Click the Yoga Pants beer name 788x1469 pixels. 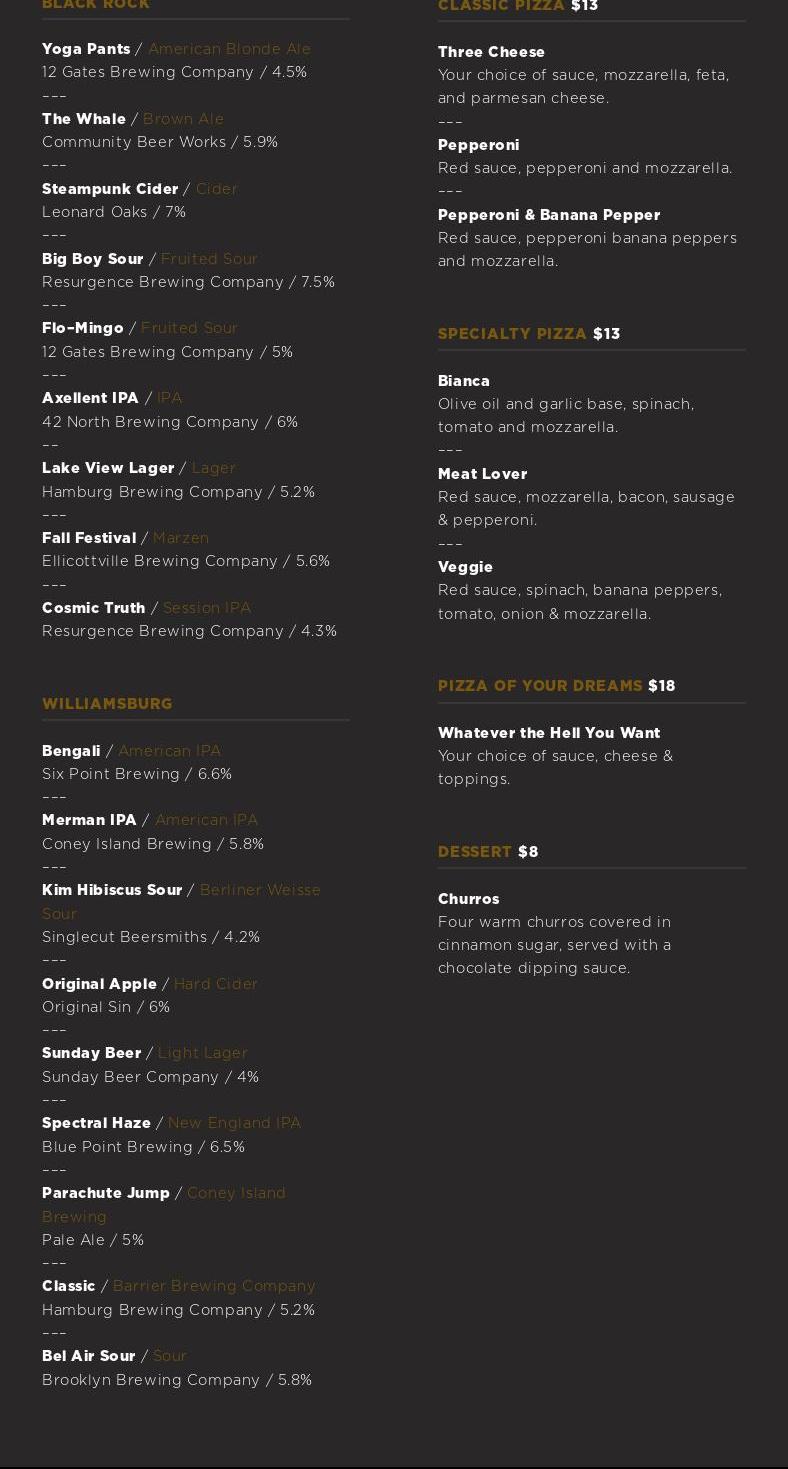point(86,49)
